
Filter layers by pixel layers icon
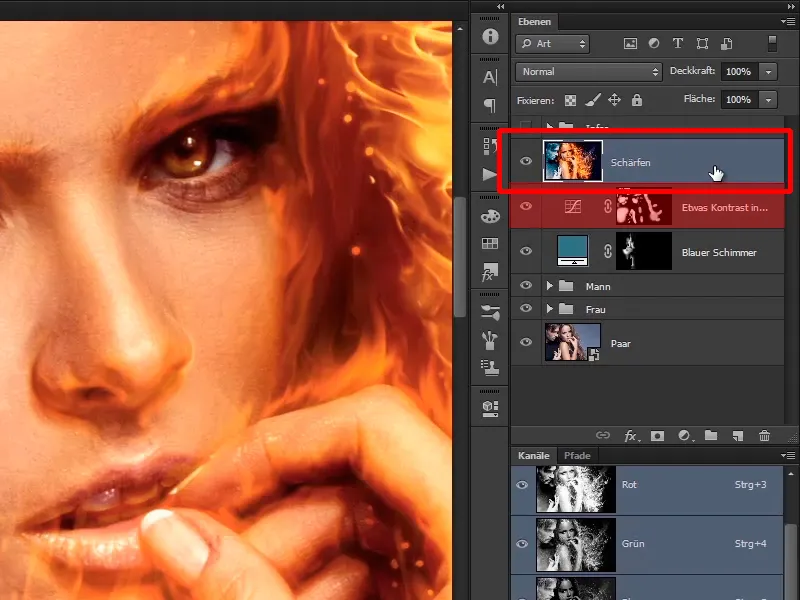click(631, 44)
